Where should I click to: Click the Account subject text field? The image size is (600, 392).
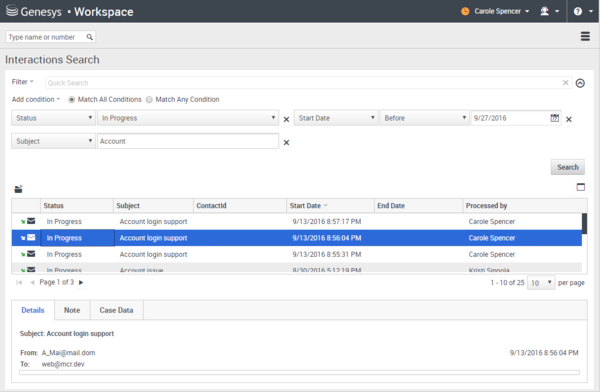tap(188, 141)
